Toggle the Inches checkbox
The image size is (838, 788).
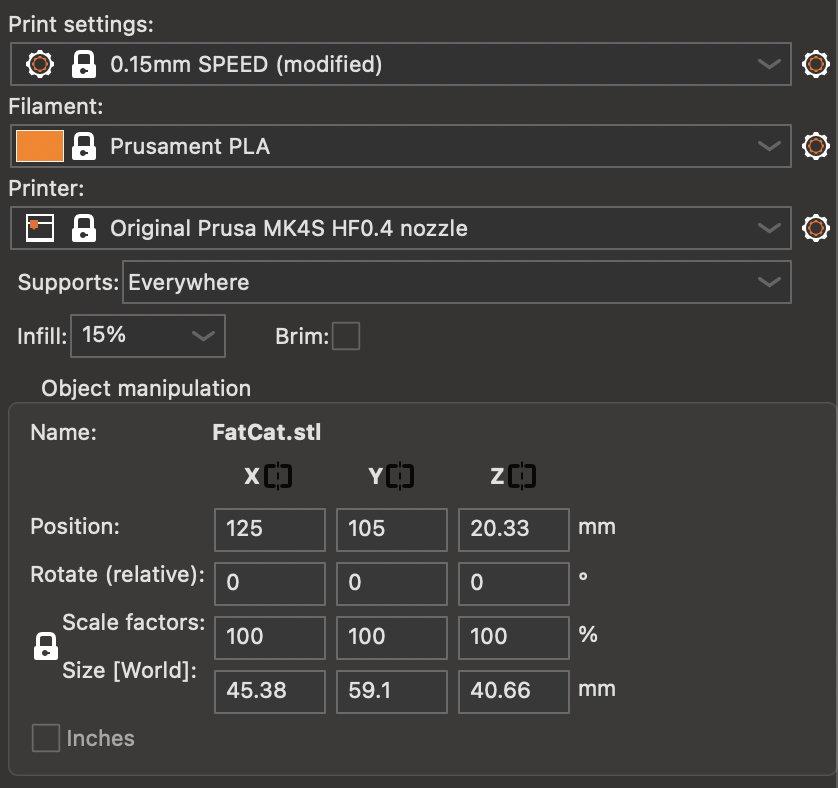point(46,739)
